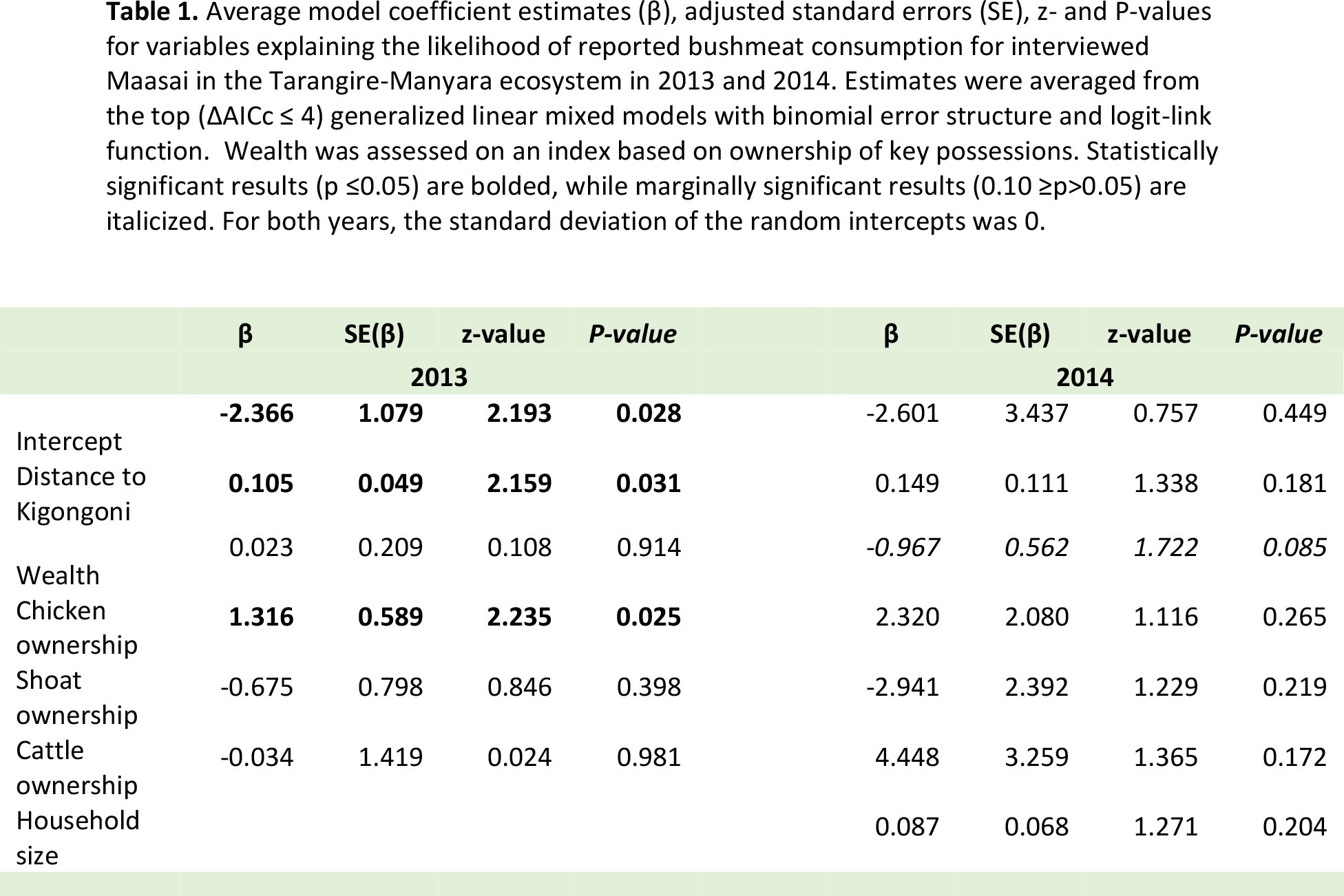Click the Wealth row label

[58, 575]
